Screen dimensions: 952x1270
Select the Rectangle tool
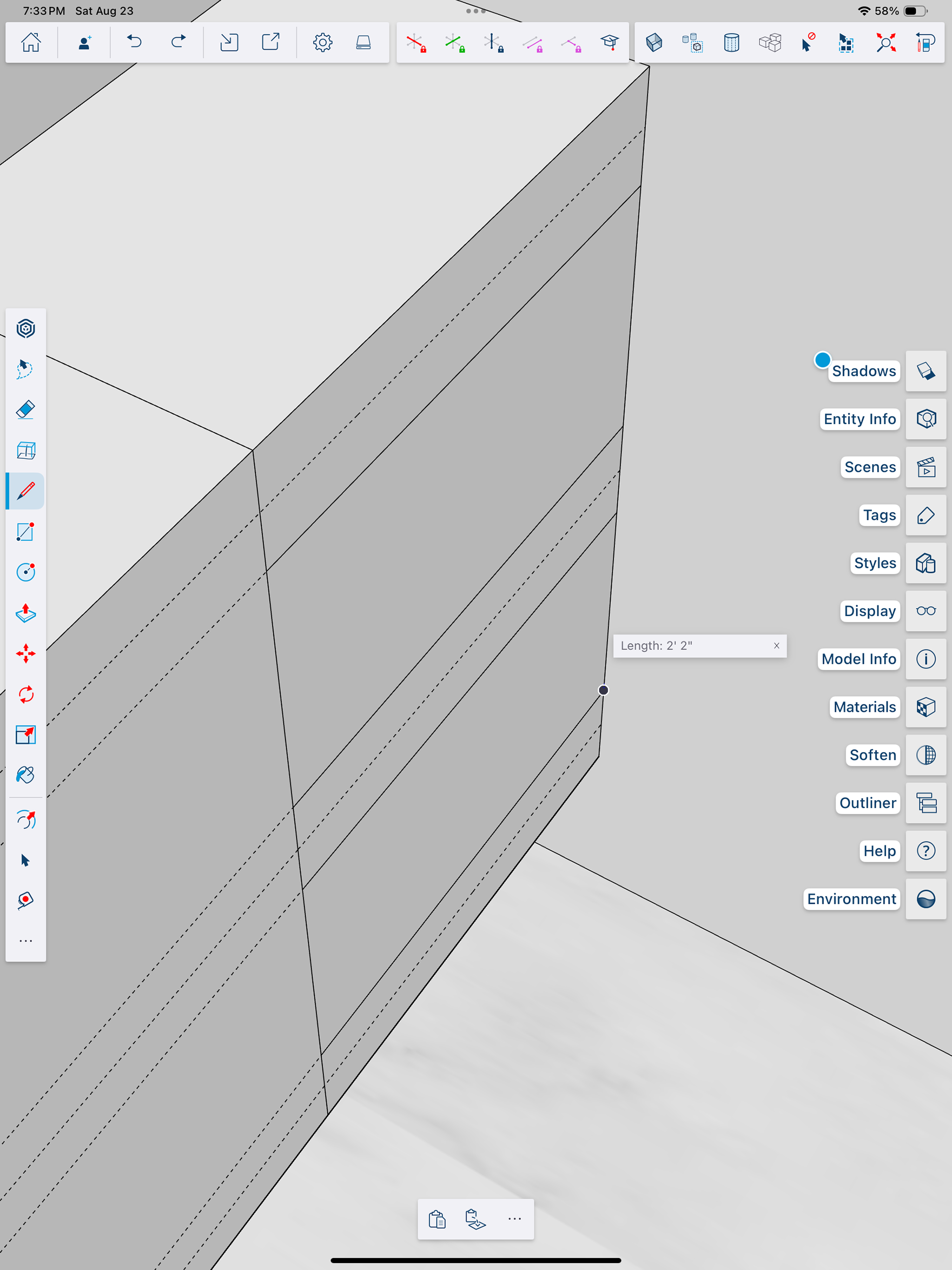pyautogui.click(x=25, y=532)
